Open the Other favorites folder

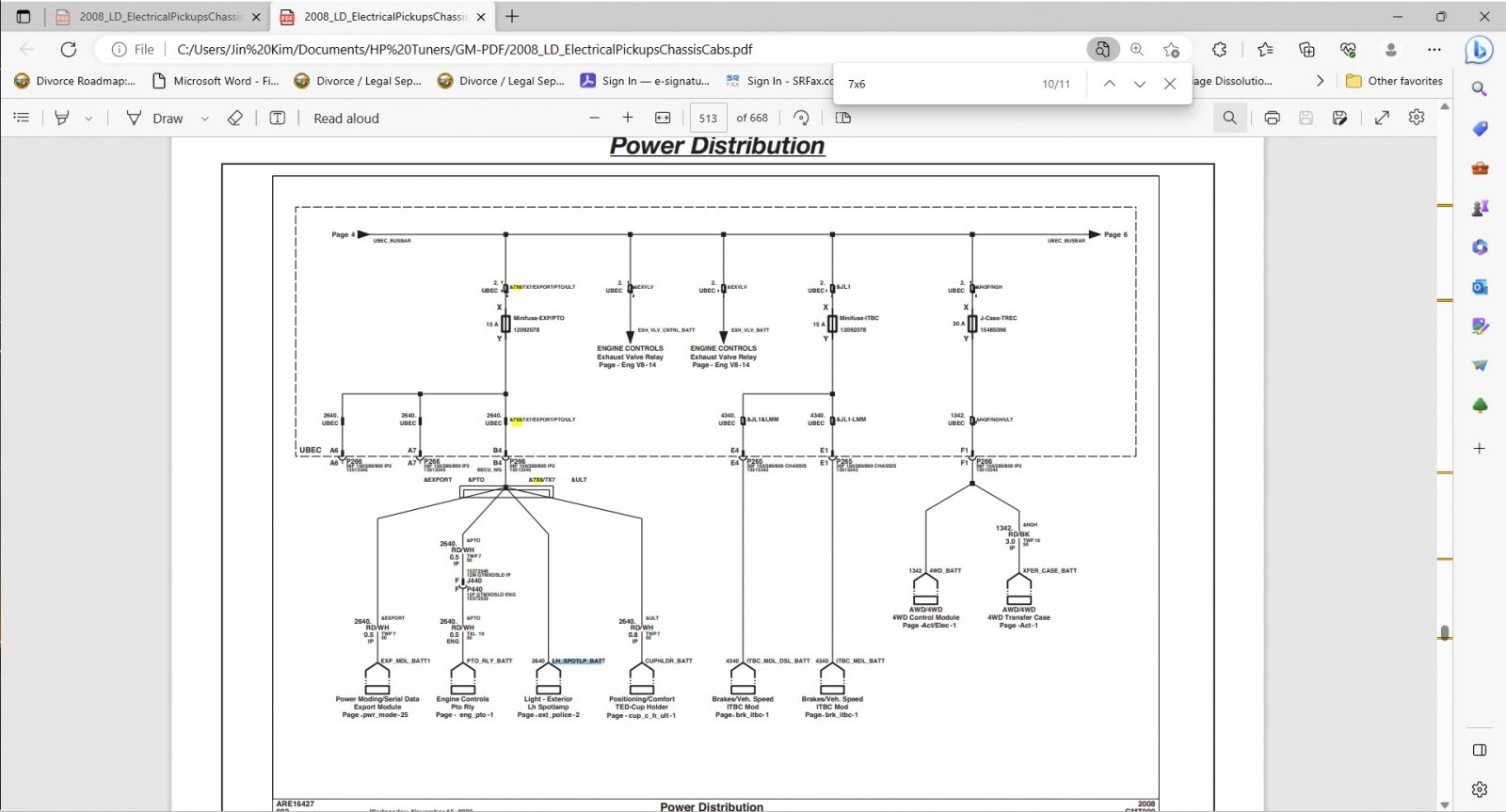point(1394,81)
